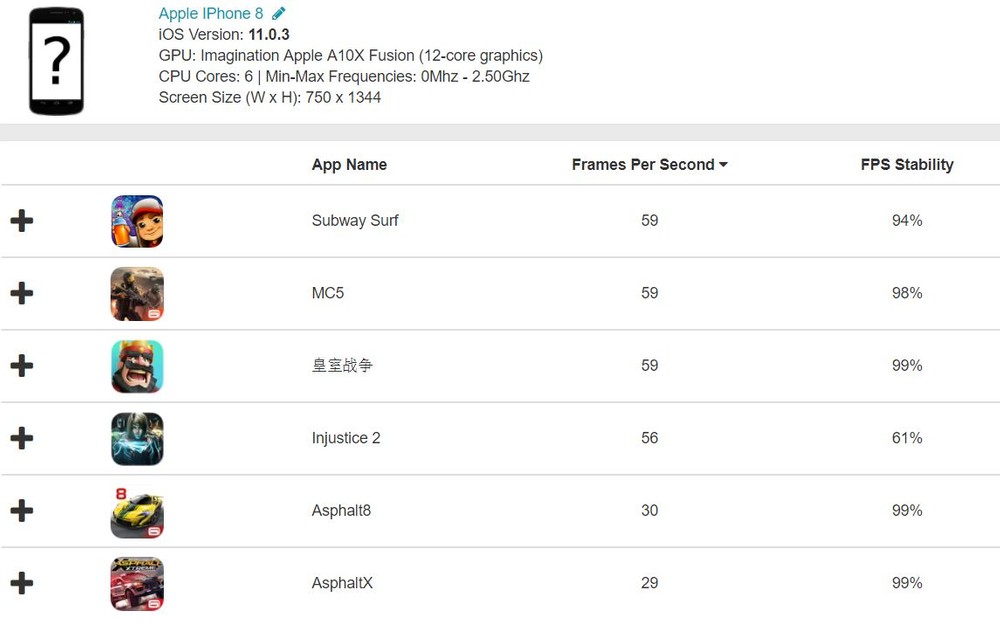Click the Subway Surf game icon

pyautogui.click(x=137, y=221)
